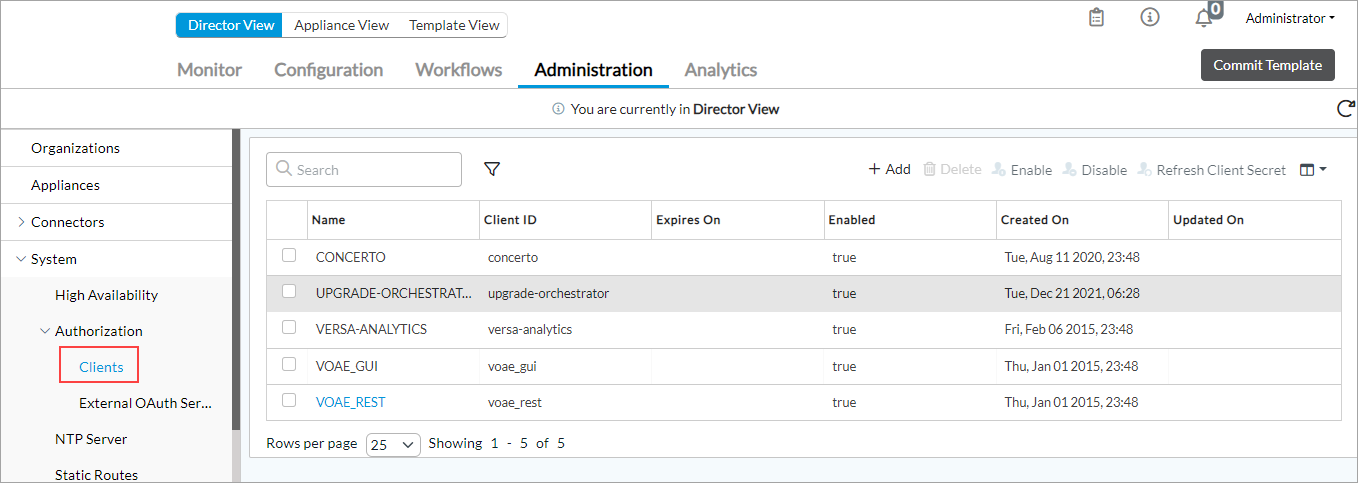Viewport: 1358px width, 483px height.
Task: Open the VOAE_REST client link
Action: pyautogui.click(x=350, y=402)
